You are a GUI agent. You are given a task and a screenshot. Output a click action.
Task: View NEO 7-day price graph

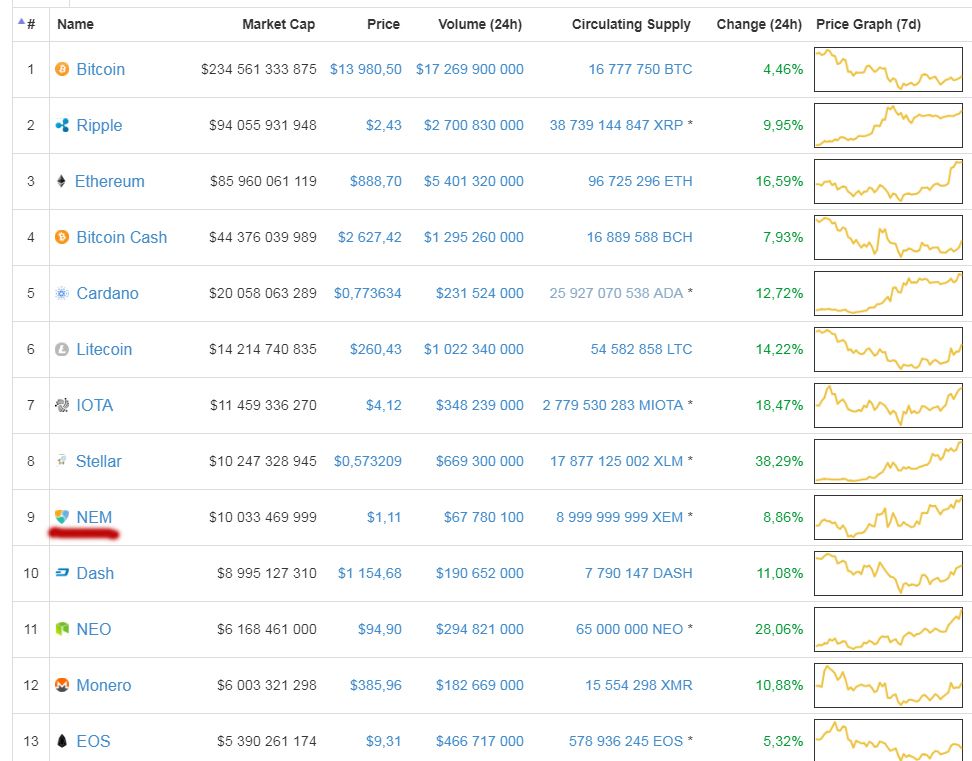pyautogui.click(x=888, y=629)
